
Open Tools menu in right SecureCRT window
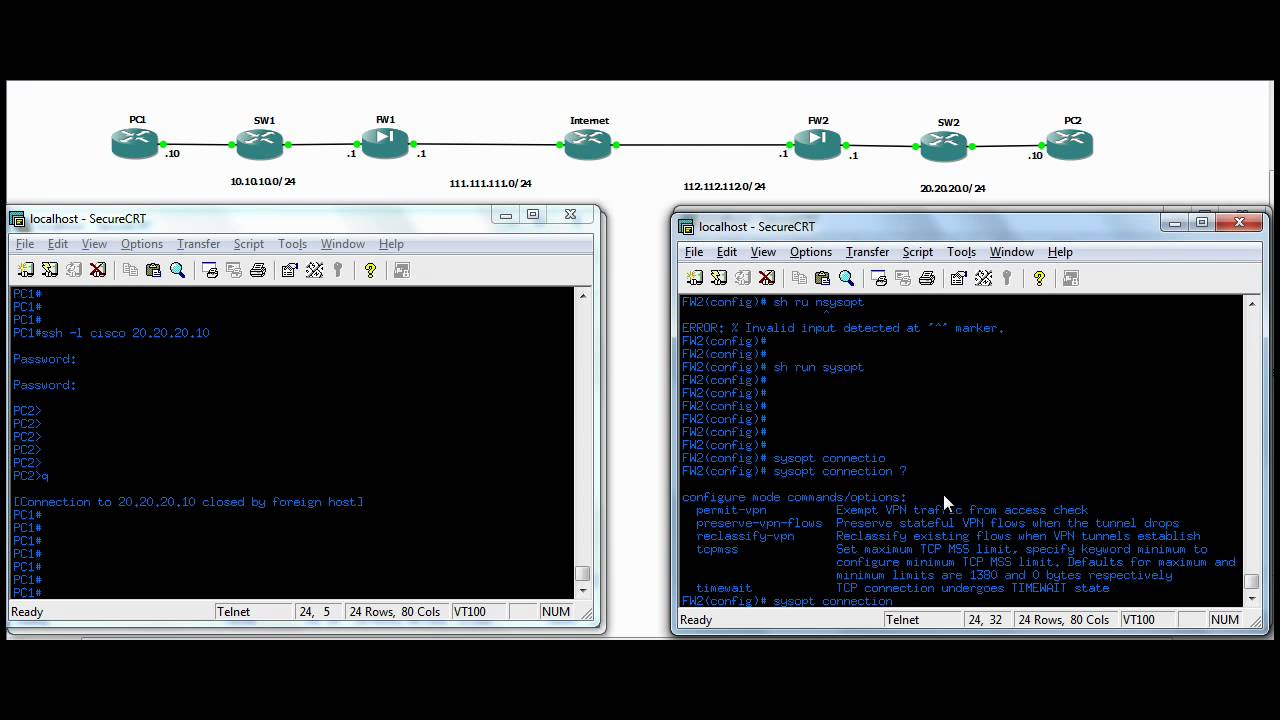tap(961, 252)
